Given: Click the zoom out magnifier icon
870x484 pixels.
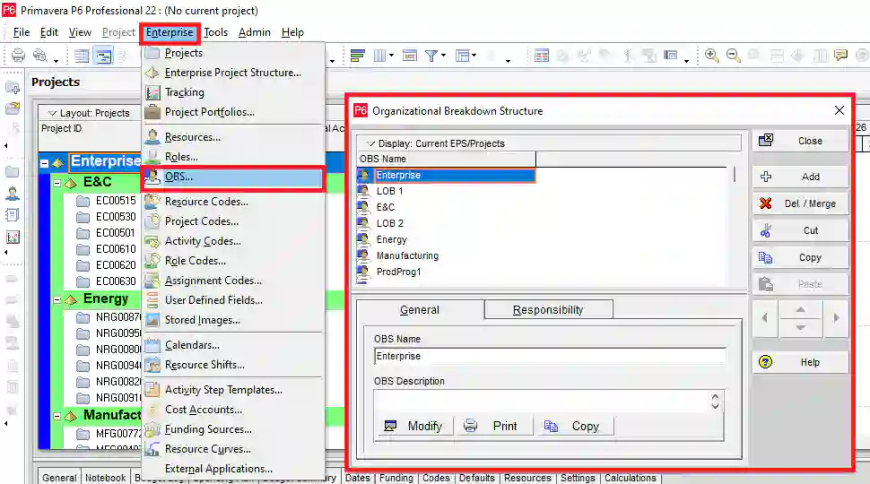Looking at the screenshot, I should pos(733,56).
